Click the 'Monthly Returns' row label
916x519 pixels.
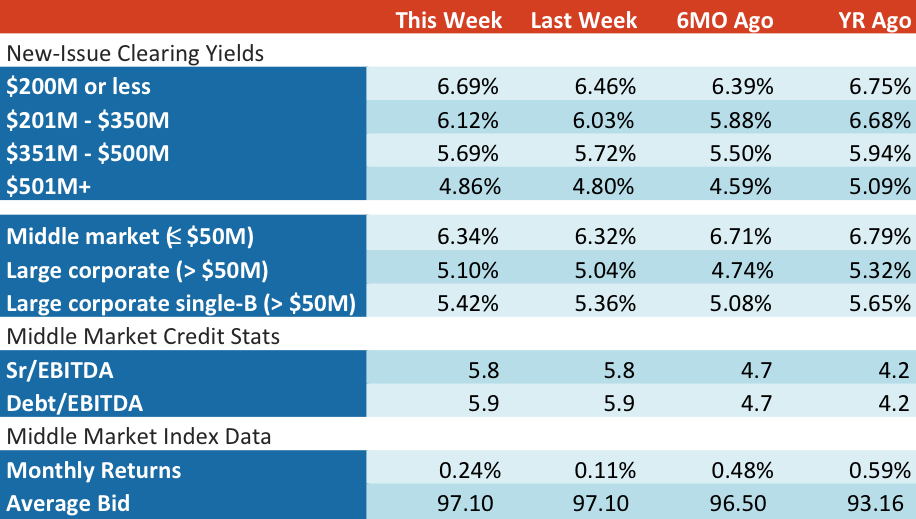coord(93,470)
